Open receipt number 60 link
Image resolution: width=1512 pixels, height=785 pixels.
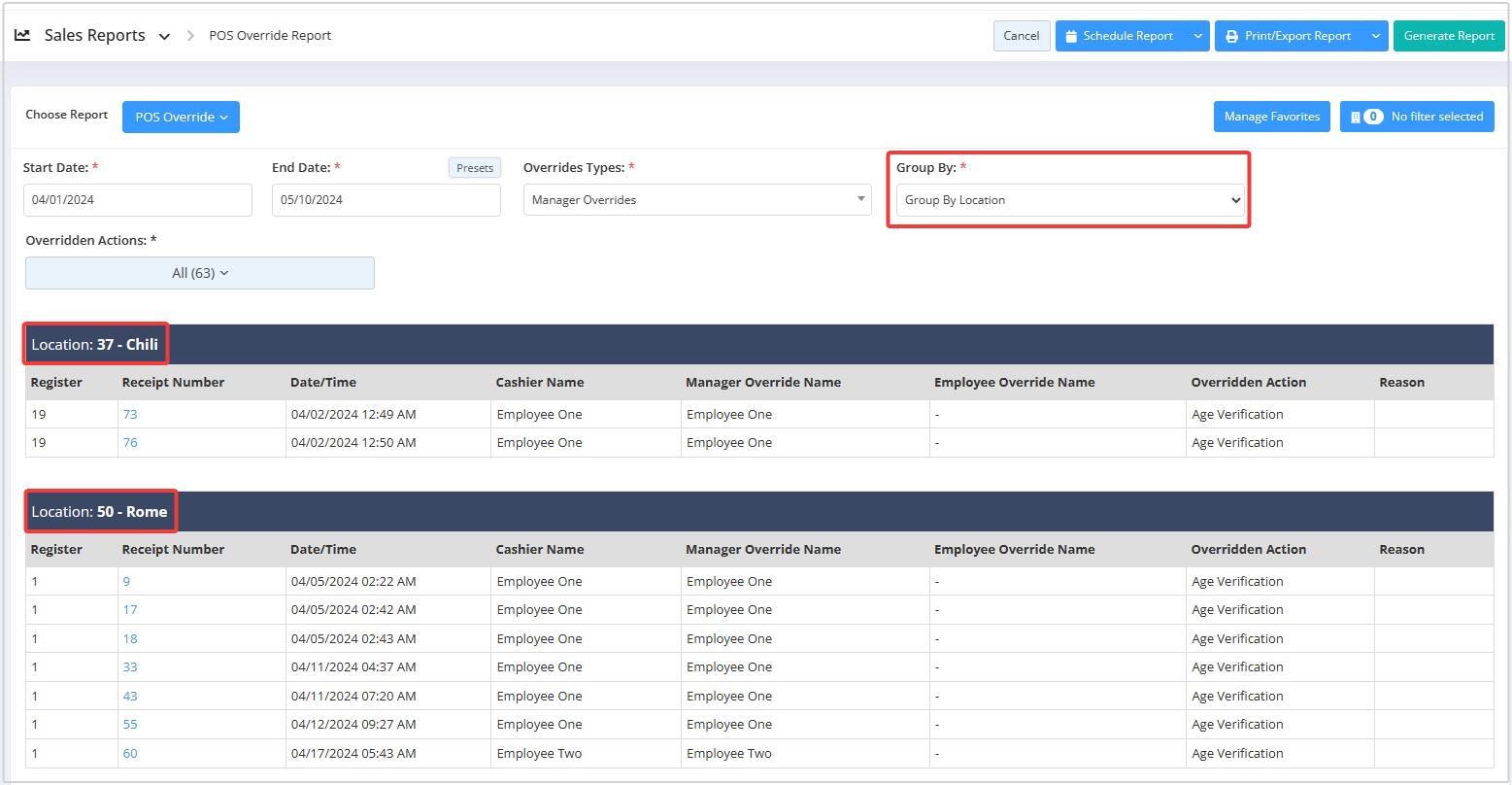pos(130,753)
